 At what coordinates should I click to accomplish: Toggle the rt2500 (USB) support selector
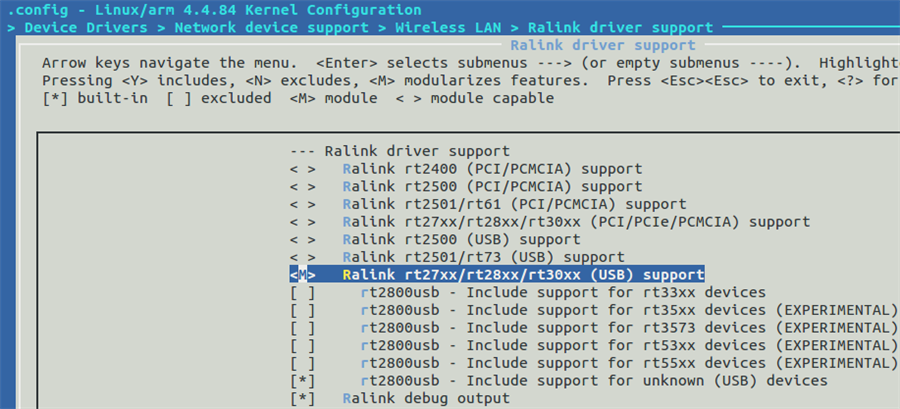(x=302, y=239)
